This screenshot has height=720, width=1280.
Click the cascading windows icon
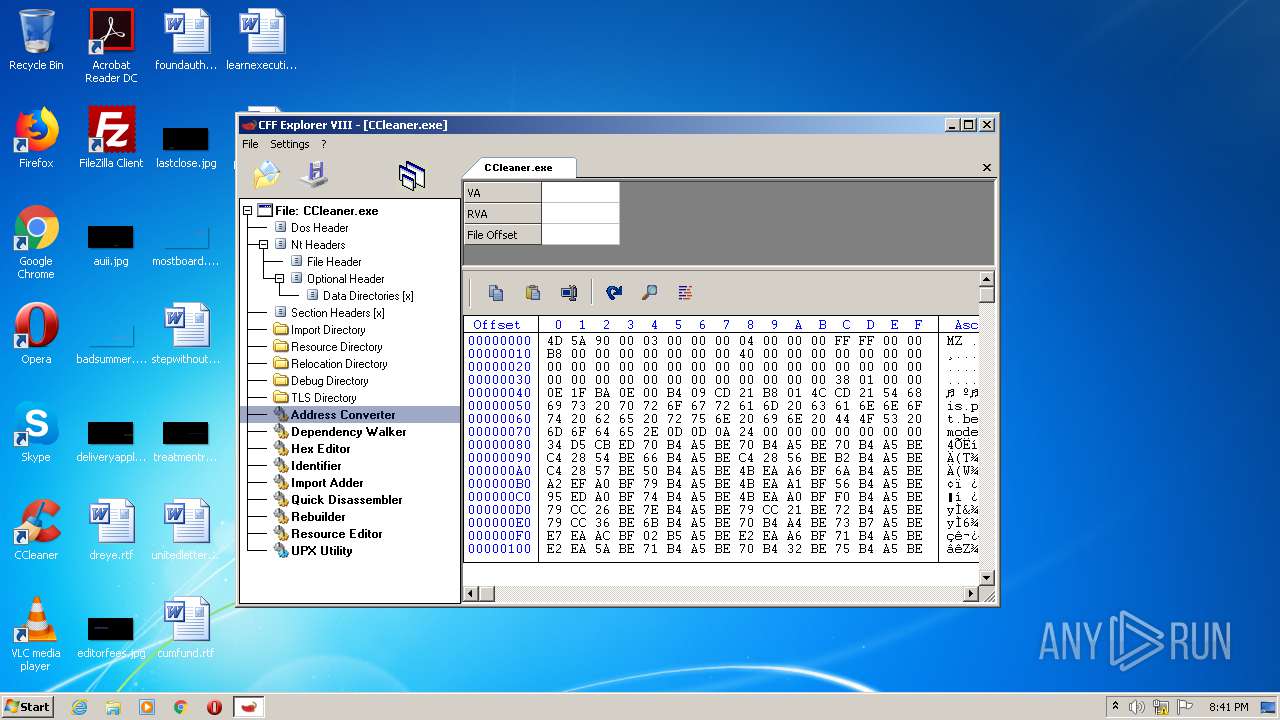[412, 176]
